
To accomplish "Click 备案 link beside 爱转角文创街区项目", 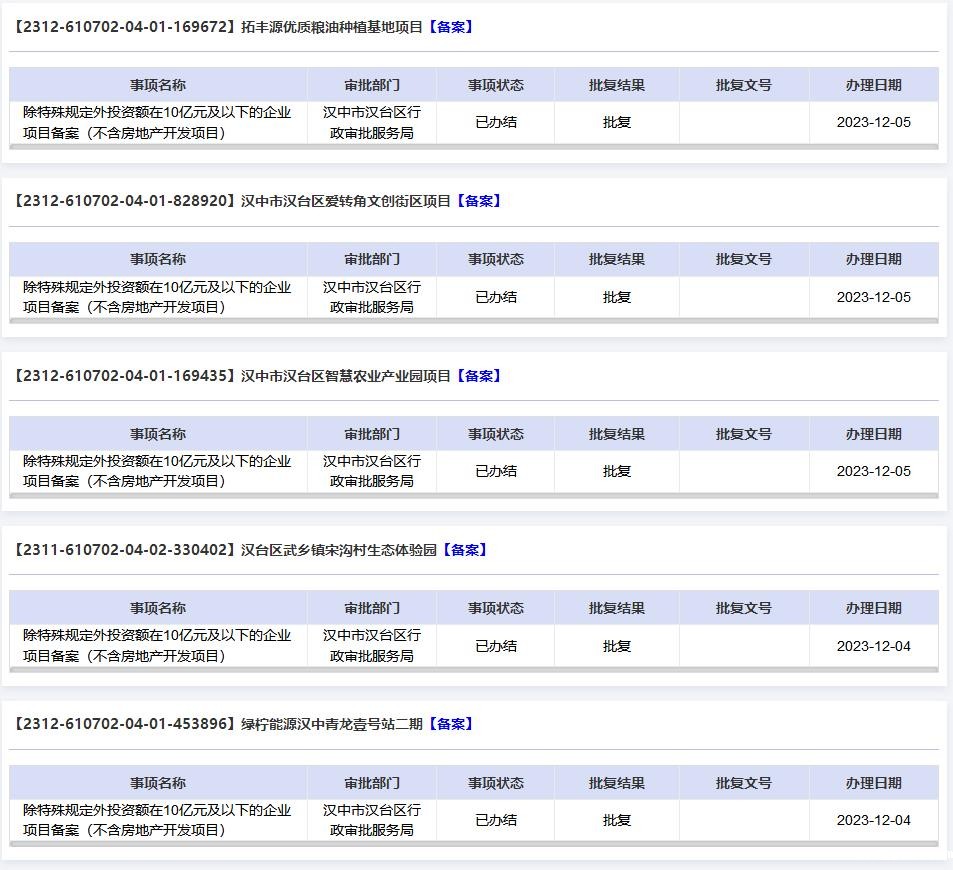I will pyautogui.click(x=478, y=201).
